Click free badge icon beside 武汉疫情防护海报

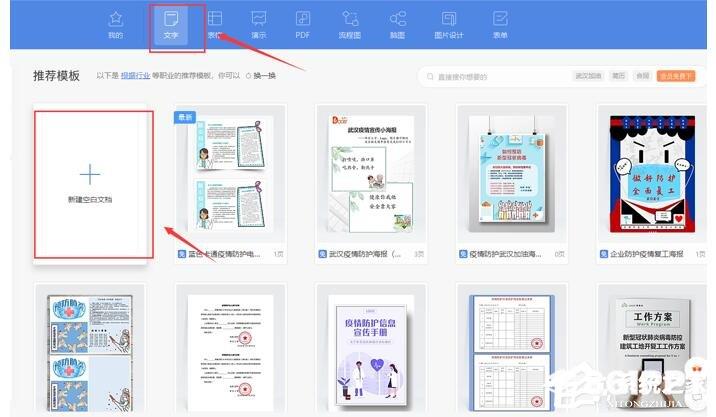pos(322,254)
